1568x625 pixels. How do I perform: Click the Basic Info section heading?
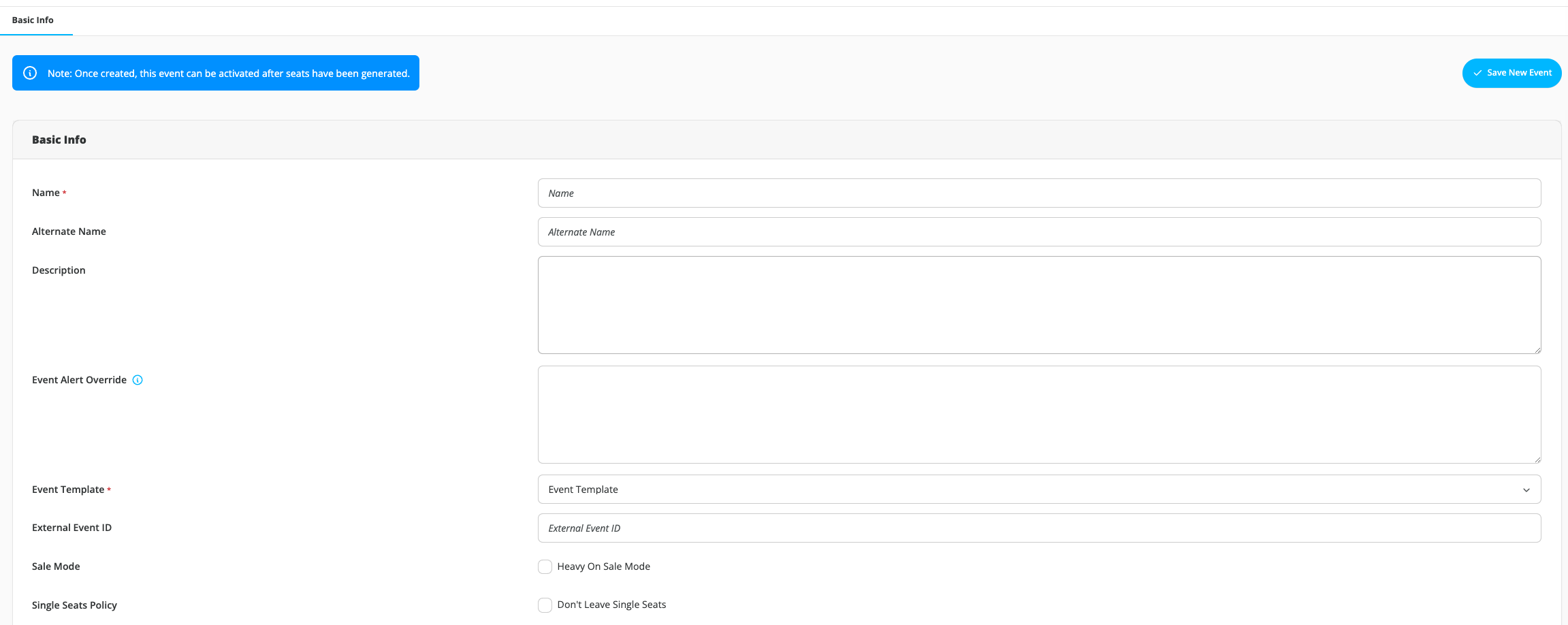59,140
